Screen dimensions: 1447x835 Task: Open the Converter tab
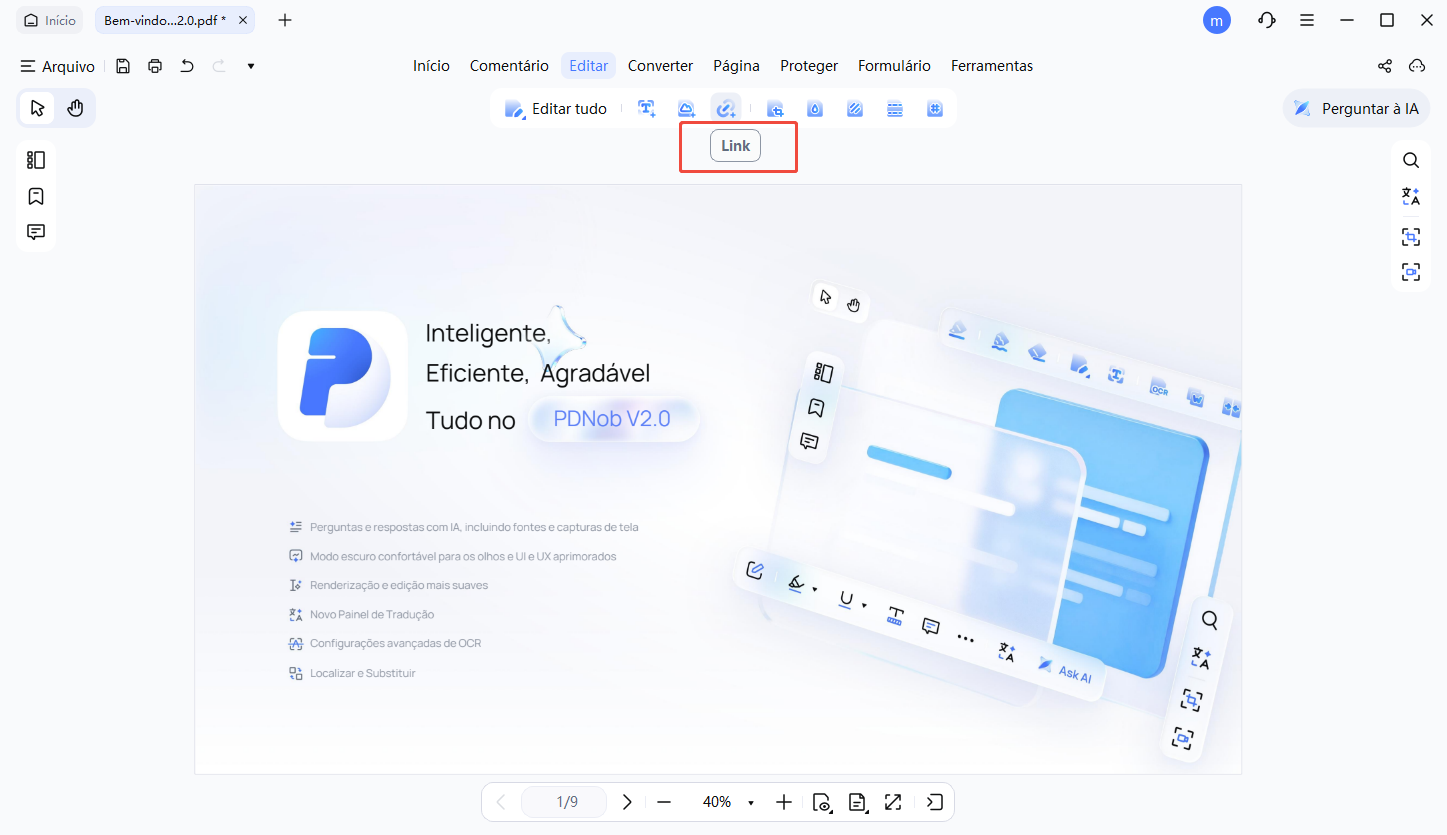(660, 66)
